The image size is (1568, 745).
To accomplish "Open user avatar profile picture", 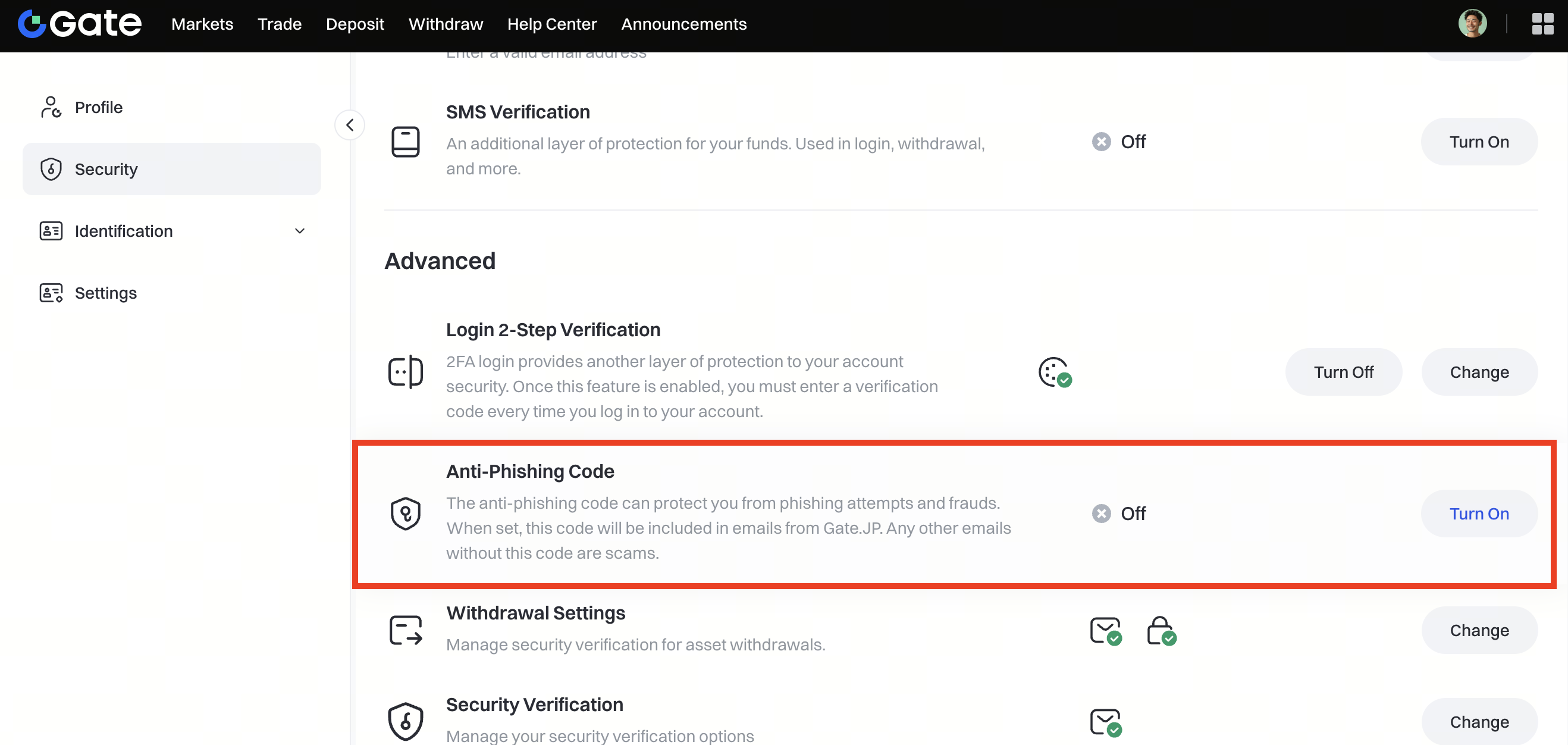I will coord(1472,24).
